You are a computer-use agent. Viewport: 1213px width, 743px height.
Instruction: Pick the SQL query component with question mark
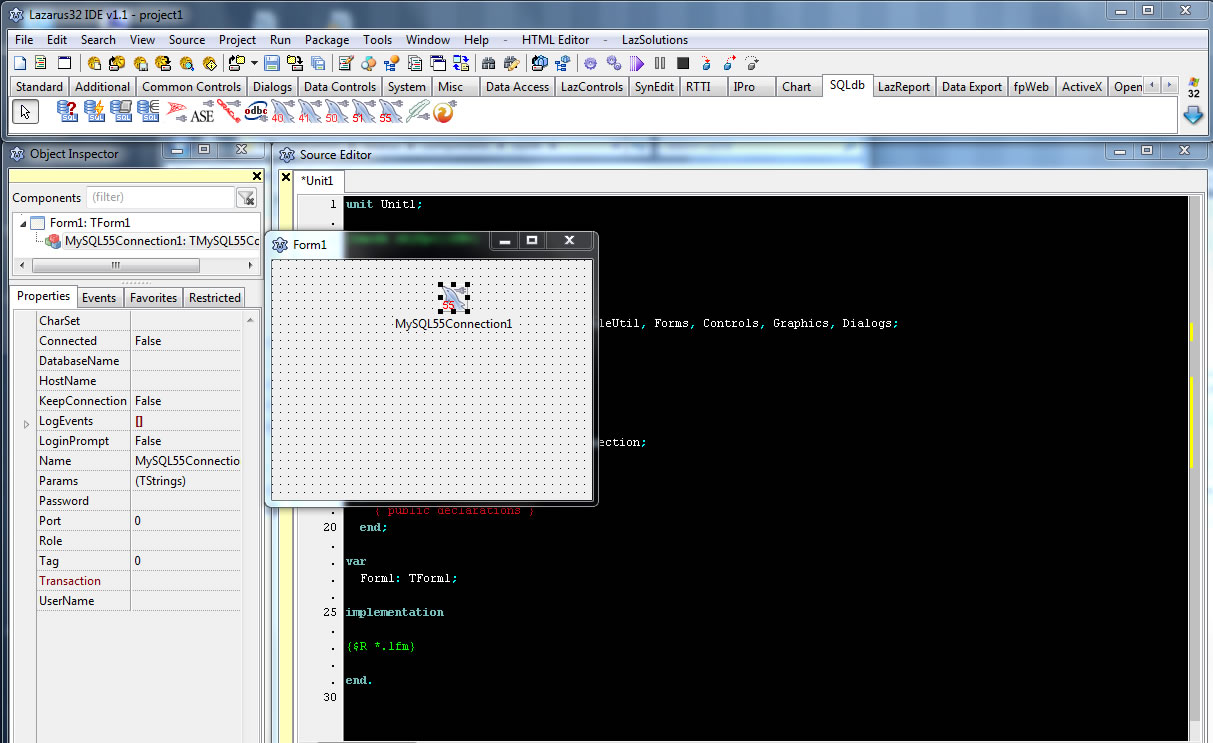[68, 112]
